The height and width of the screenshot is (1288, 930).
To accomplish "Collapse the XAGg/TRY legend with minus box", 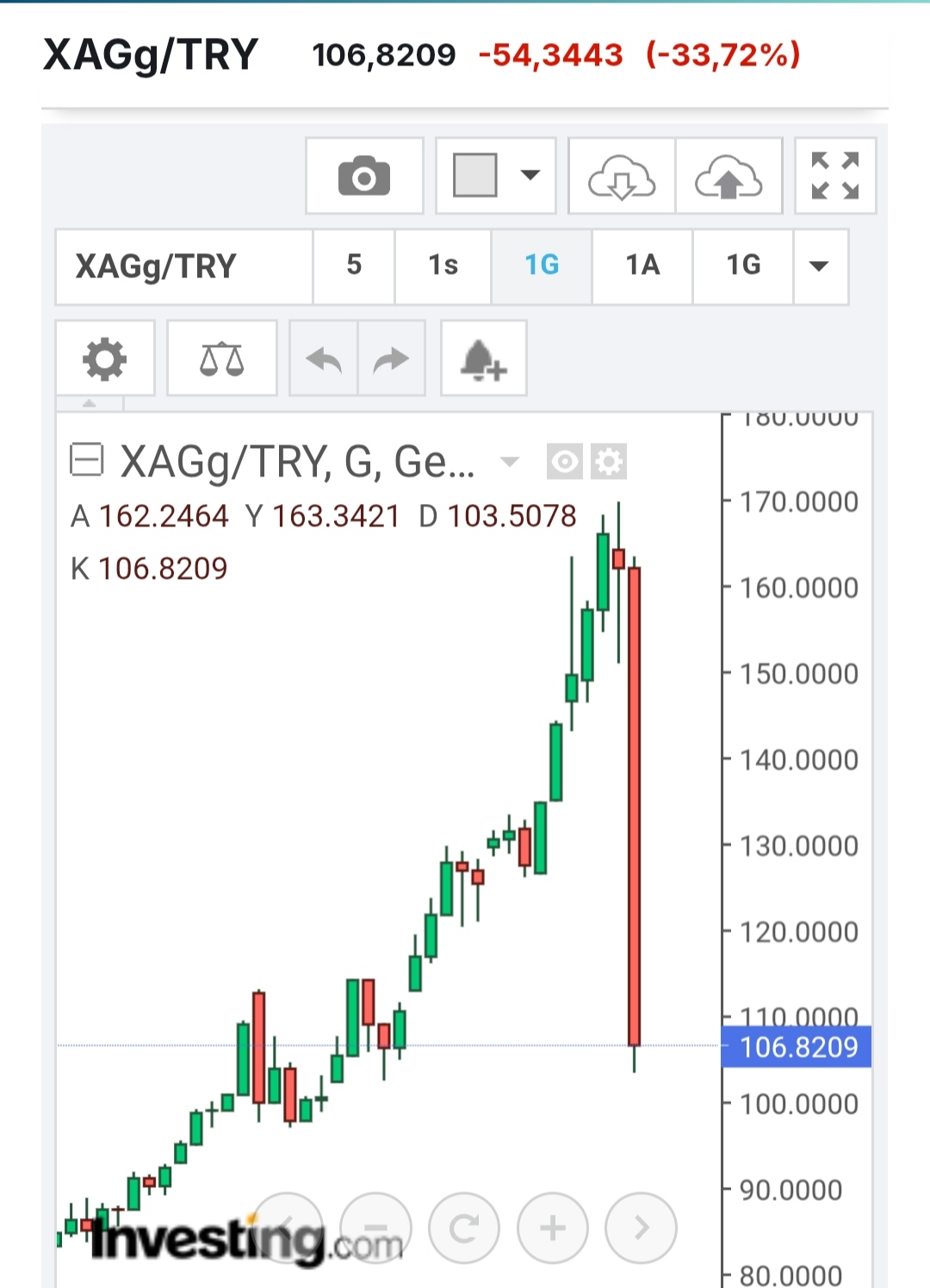I will [x=86, y=460].
